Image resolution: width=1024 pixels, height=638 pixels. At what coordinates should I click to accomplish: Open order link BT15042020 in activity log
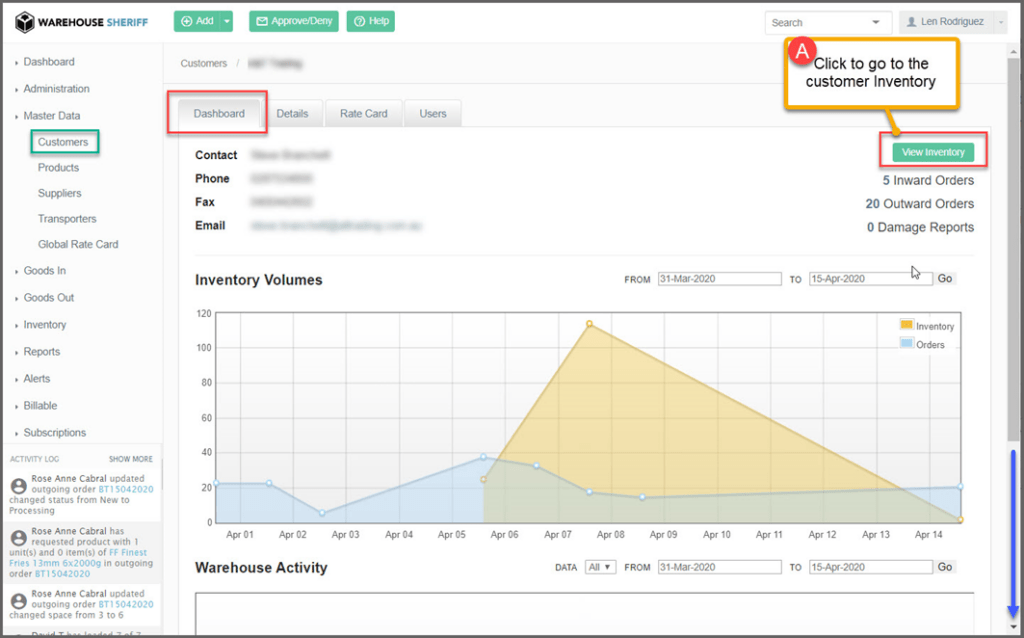(x=125, y=490)
